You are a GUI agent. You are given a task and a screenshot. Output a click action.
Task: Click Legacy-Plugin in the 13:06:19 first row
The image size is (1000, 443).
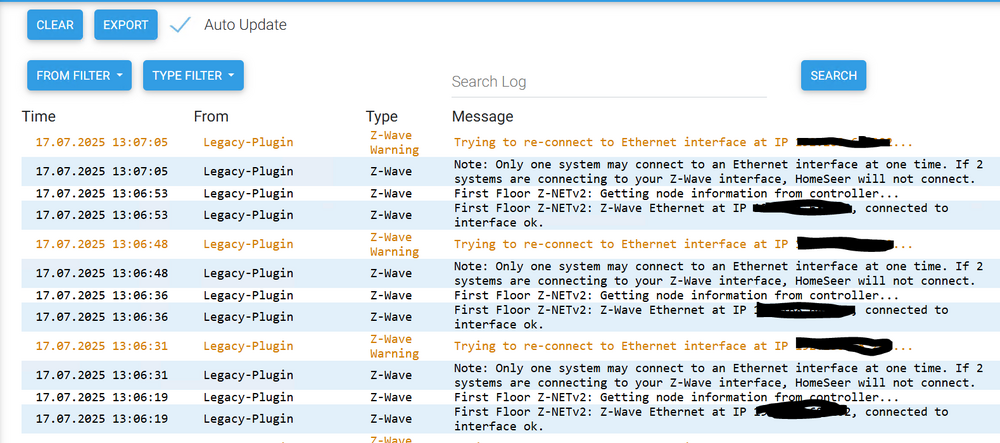click(248, 397)
